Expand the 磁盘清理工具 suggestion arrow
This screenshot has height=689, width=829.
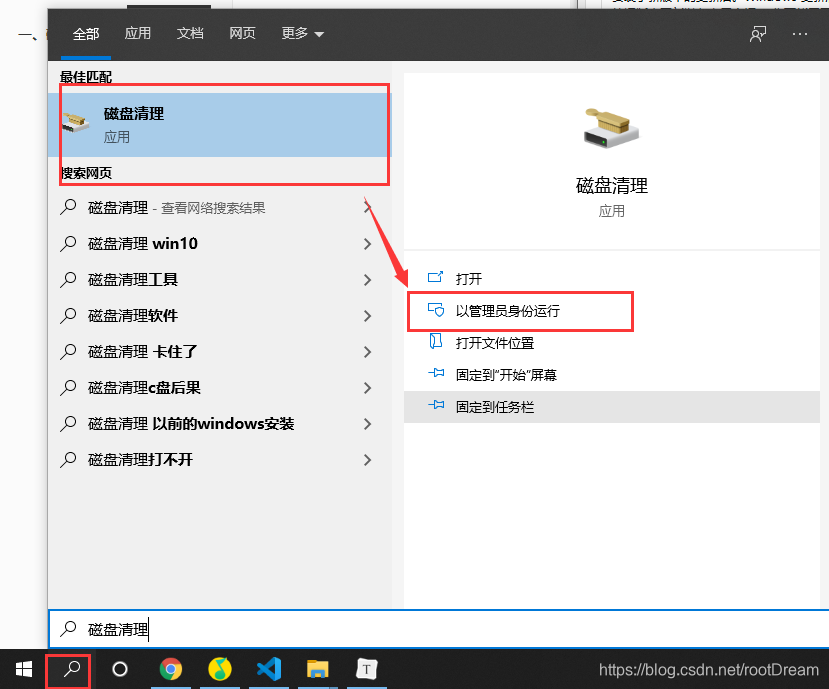369,279
